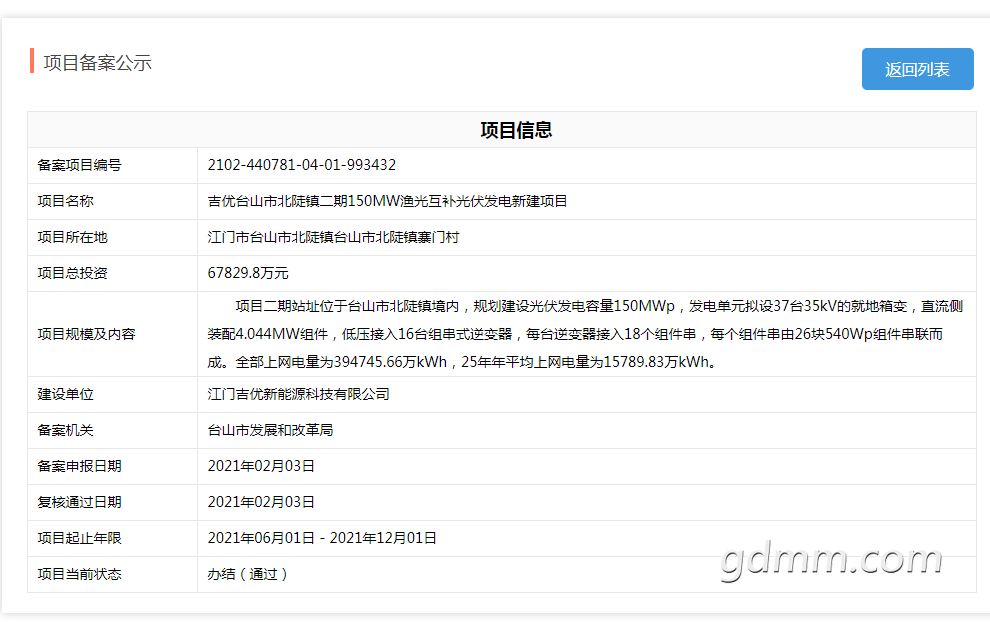
Task: Select location text 江门市台山市北陡镇台山市北陡镇寨门村
Action: [x=333, y=237]
